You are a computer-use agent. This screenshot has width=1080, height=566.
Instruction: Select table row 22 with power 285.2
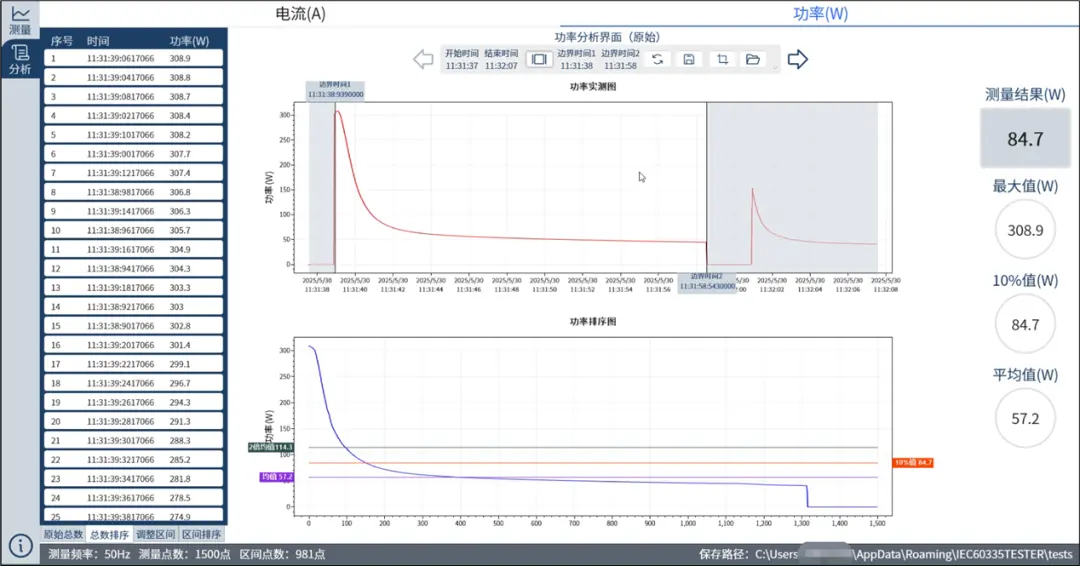coord(134,459)
